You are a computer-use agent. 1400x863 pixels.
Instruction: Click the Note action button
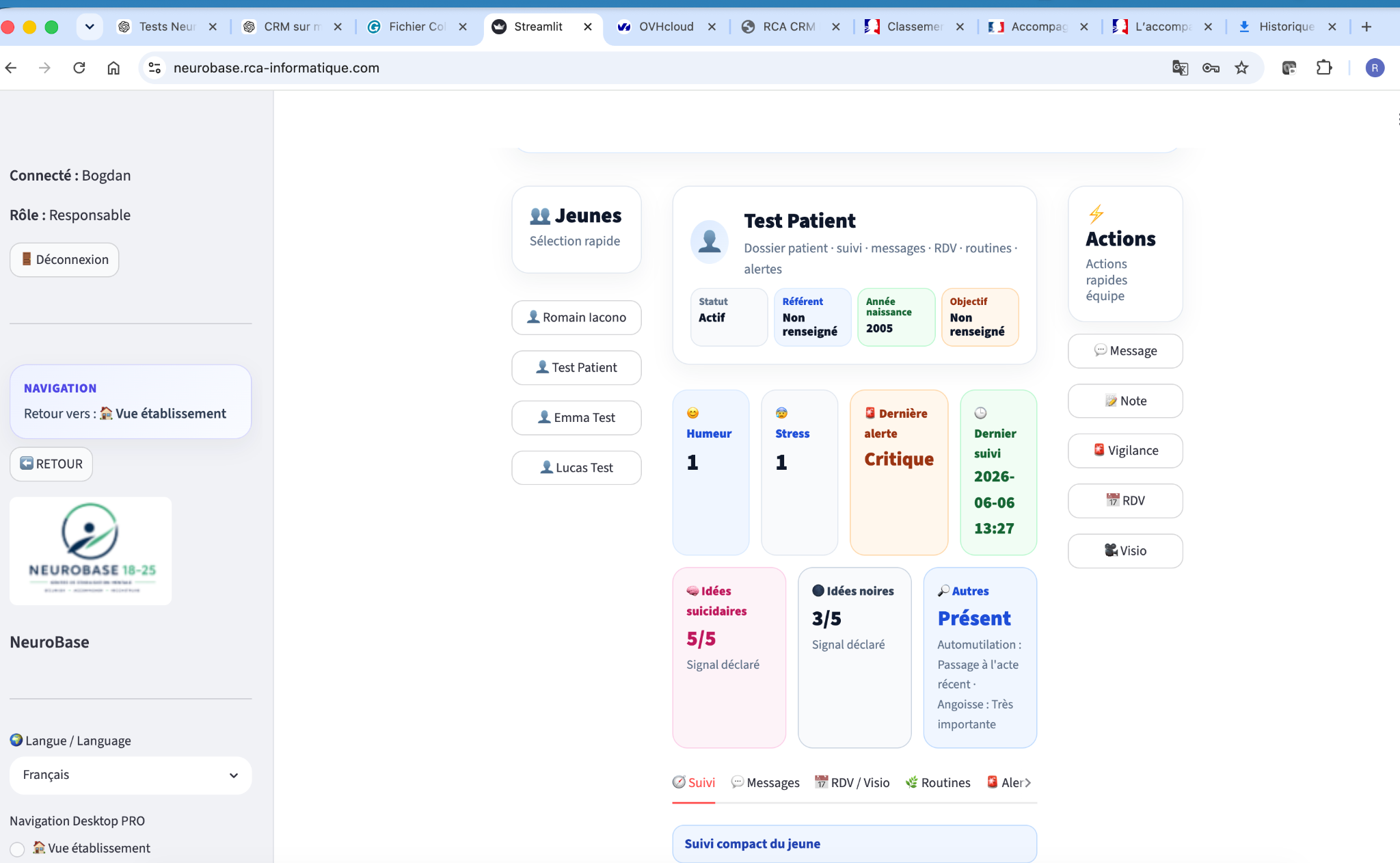pos(1125,401)
